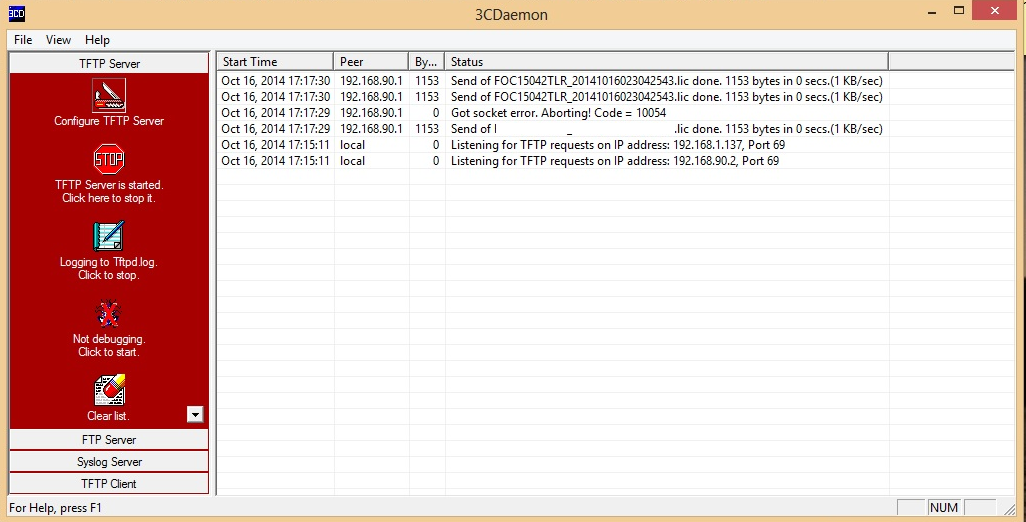The image size is (1026, 522).
Task: Switch to the FTP Server panel
Action: click(109, 440)
